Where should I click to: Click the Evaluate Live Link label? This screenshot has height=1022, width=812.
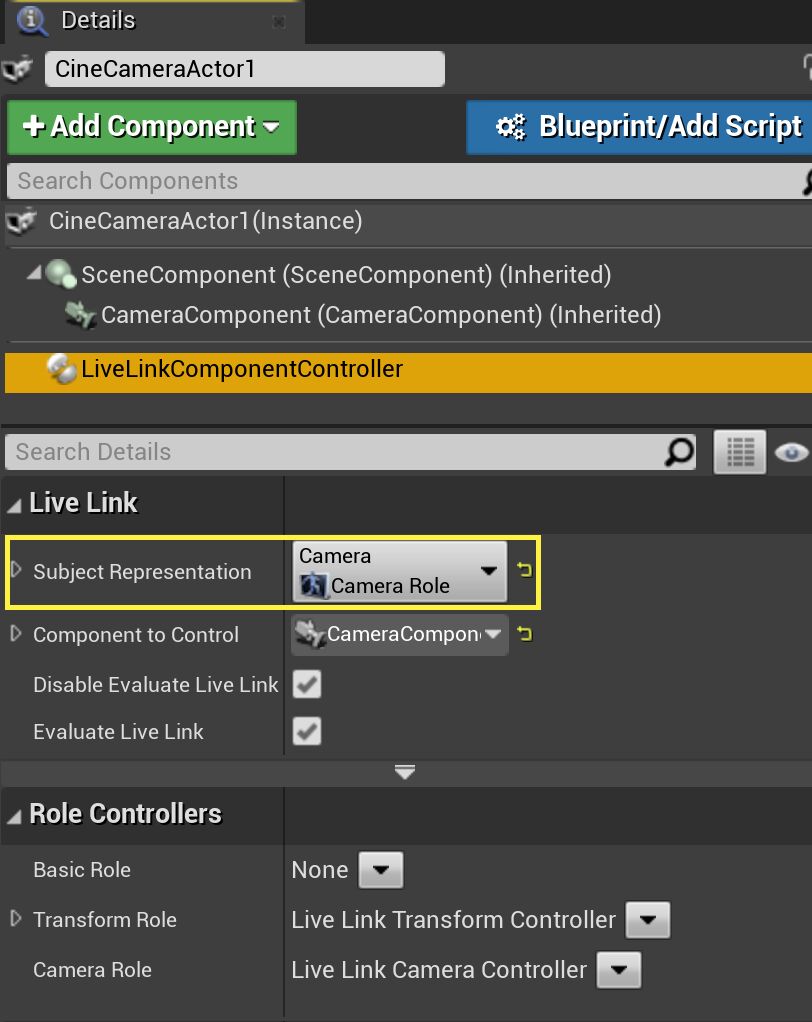click(x=118, y=731)
